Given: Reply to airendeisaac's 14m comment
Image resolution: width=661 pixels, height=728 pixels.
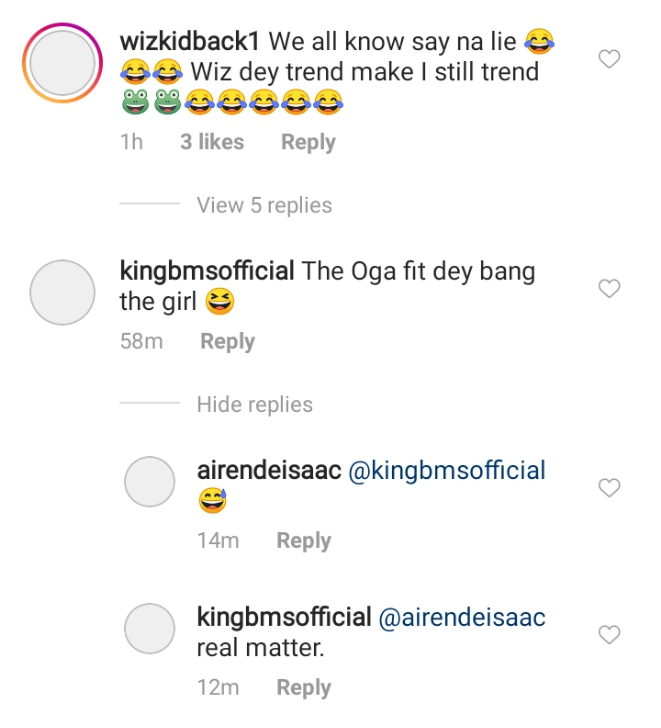Looking at the screenshot, I should pos(303,540).
